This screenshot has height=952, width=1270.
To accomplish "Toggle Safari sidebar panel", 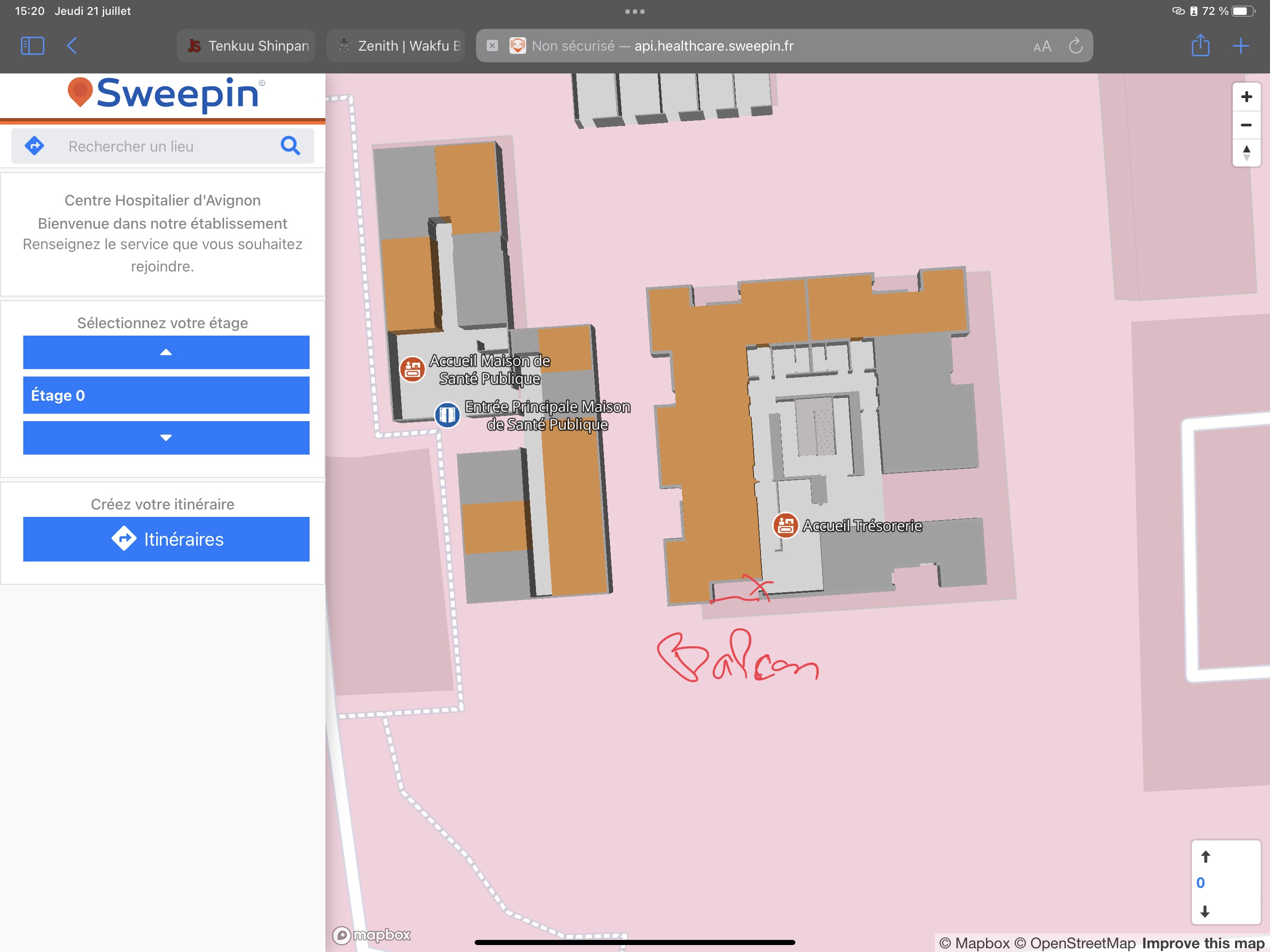I will 32,46.
